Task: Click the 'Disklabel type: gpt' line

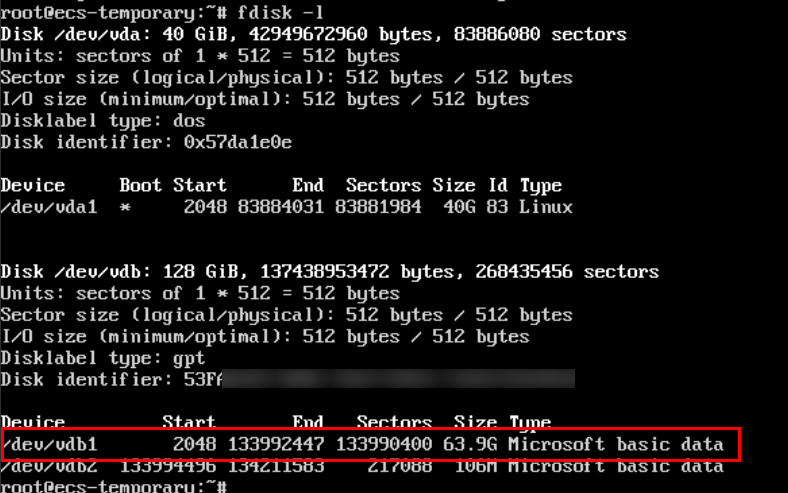Action: pos(103,357)
